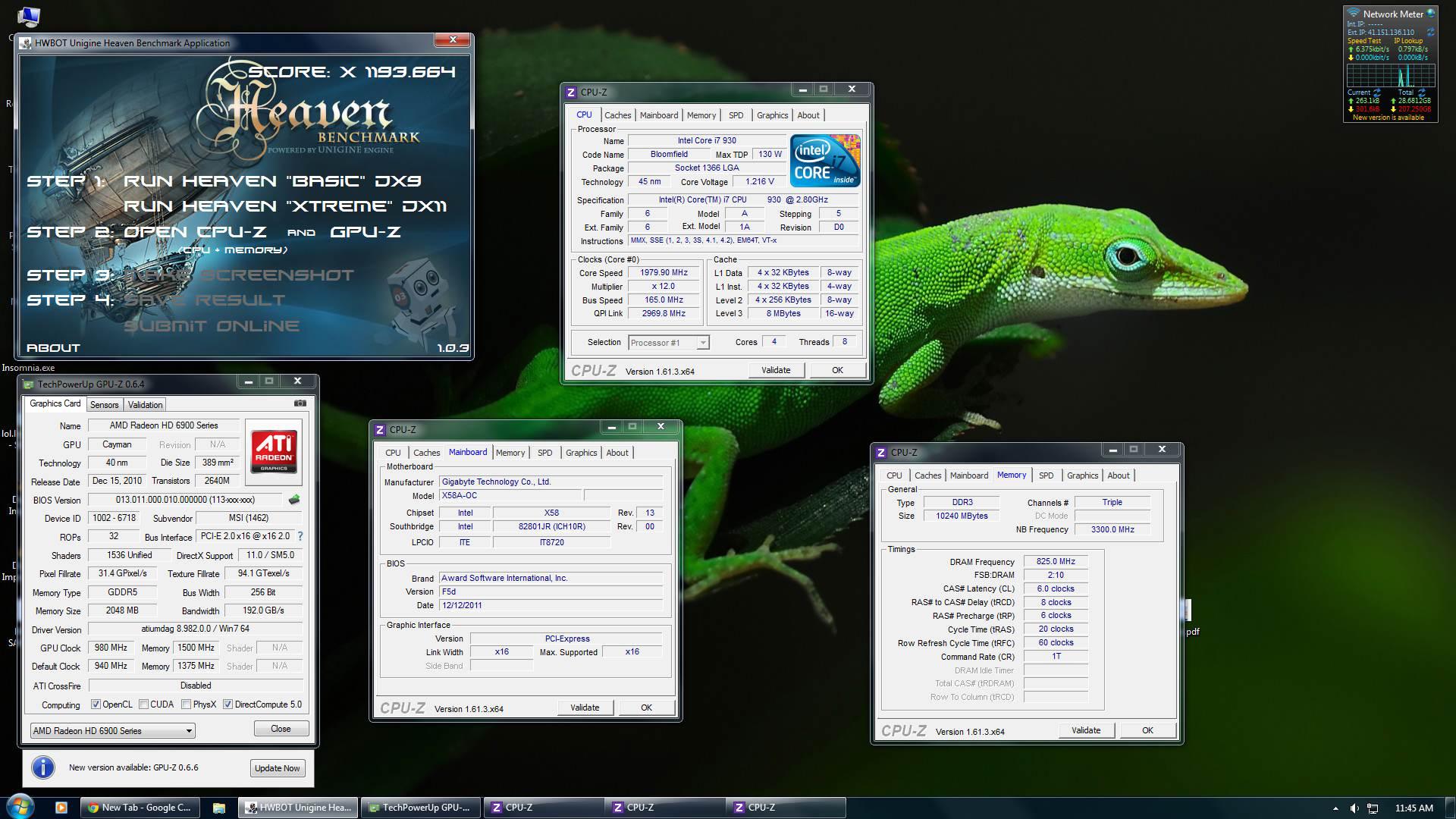
Task: Open the Memory tab in CPU-Z Mainboard window
Action: (510, 453)
